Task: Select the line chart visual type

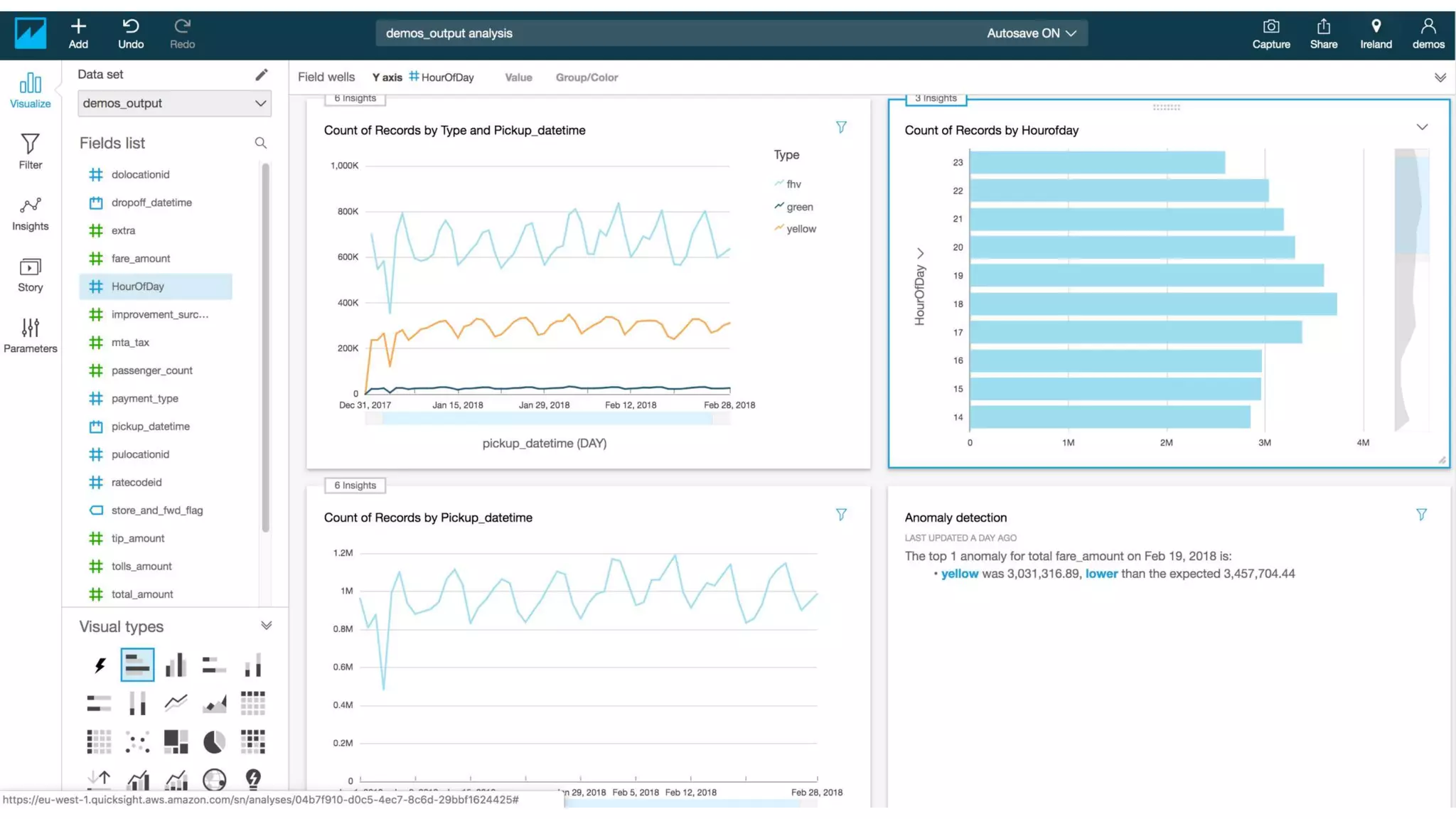Action: pyautogui.click(x=176, y=703)
